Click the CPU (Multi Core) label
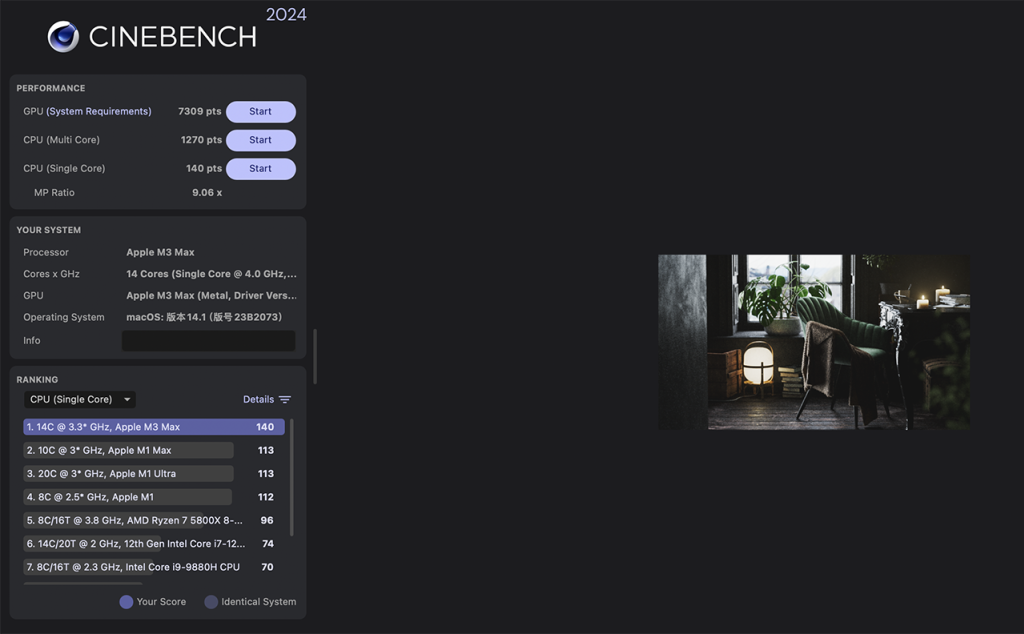Image resolution: width=1024 pixels, height=634 pixels. [x=61, y=140]
